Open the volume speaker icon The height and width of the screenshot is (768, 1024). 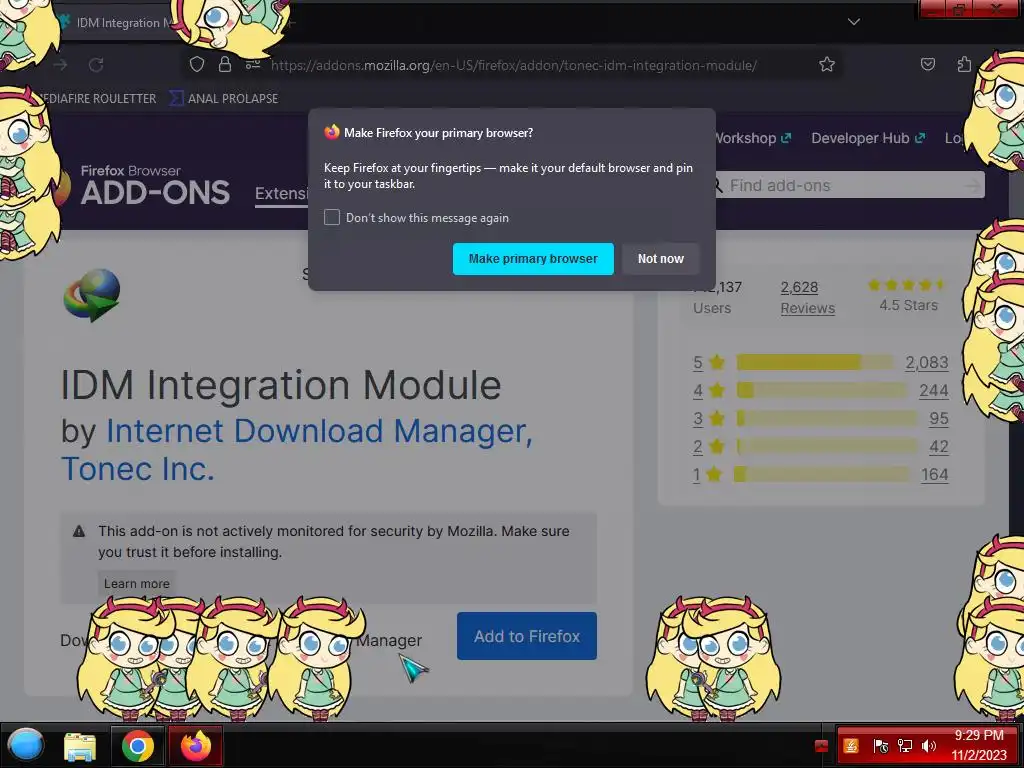928,746
